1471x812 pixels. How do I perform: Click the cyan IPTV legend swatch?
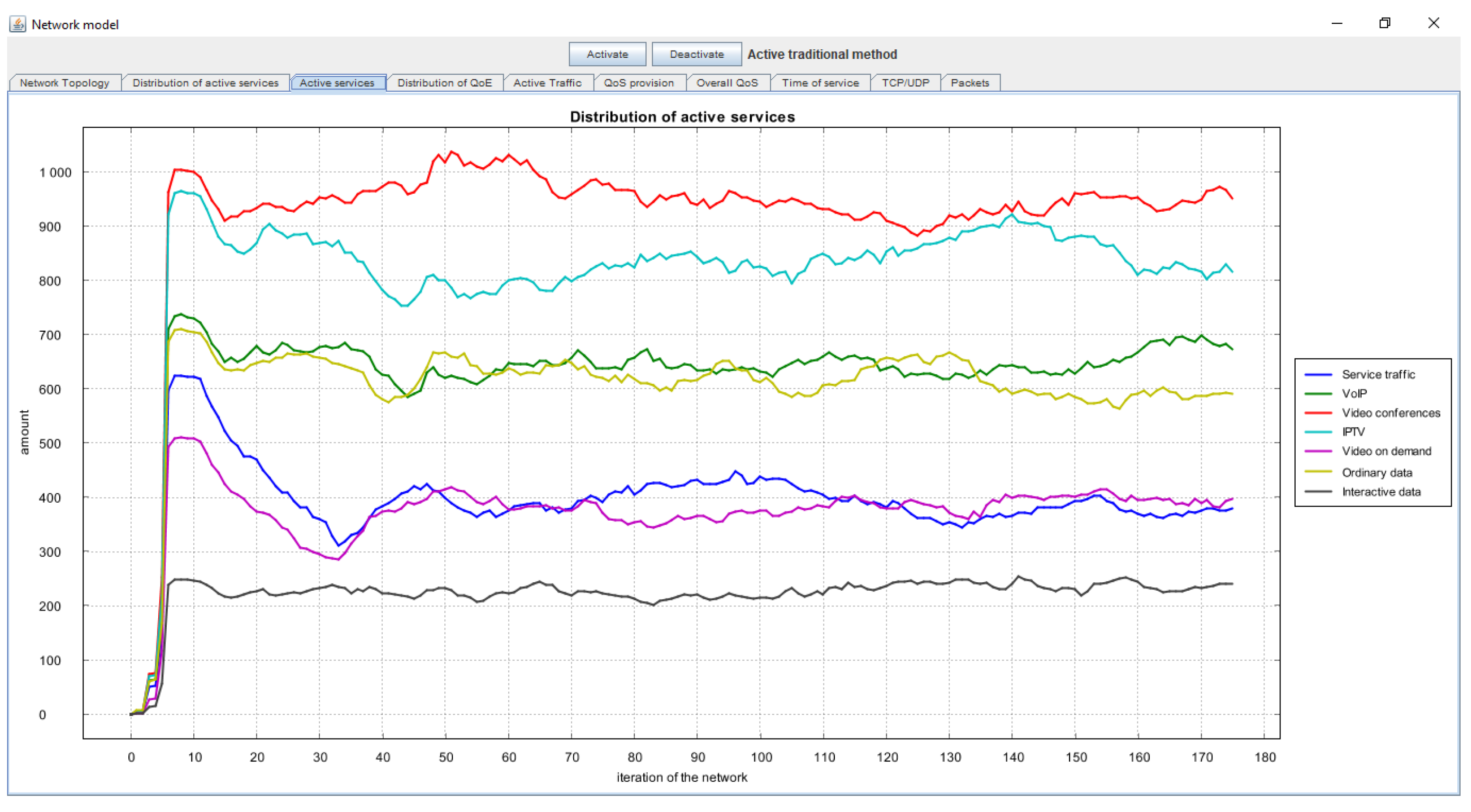tap(1318, 432)
